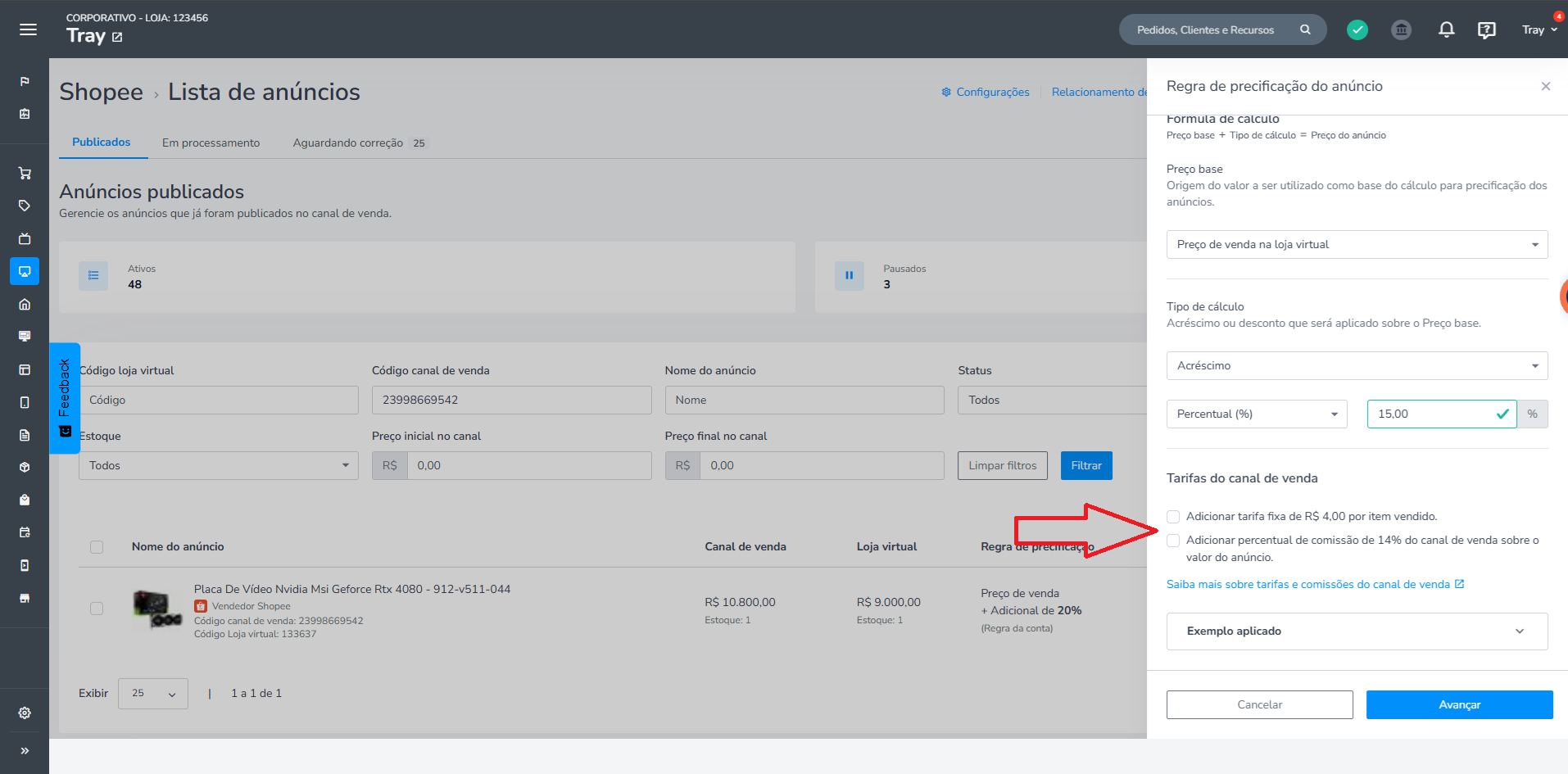
Task: Check the 14% commission percentage option
Action: click(x=1173, y=541)
